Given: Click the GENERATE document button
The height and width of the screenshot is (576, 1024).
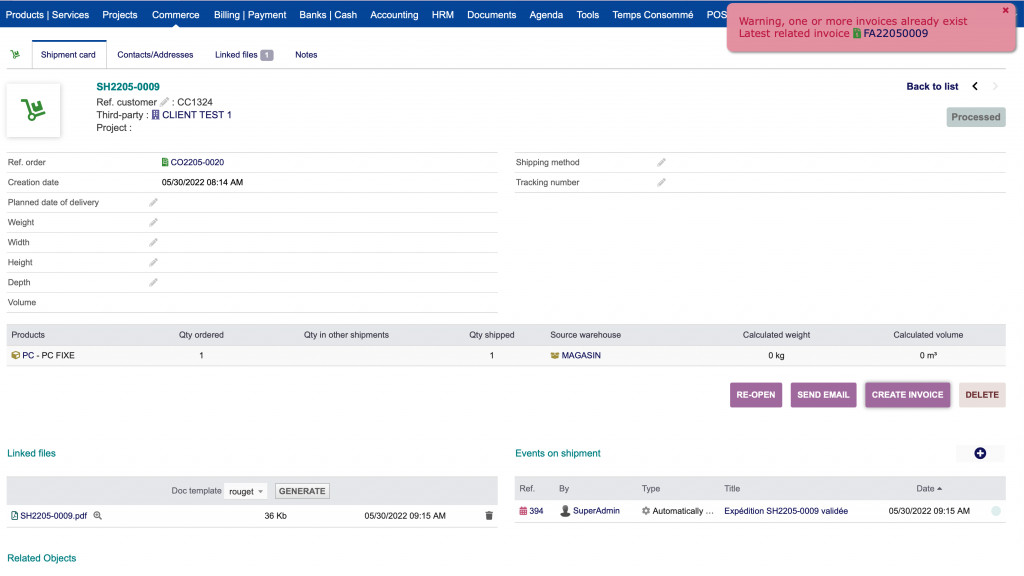Looking at the screenshot, I should (x=302, y=491).
